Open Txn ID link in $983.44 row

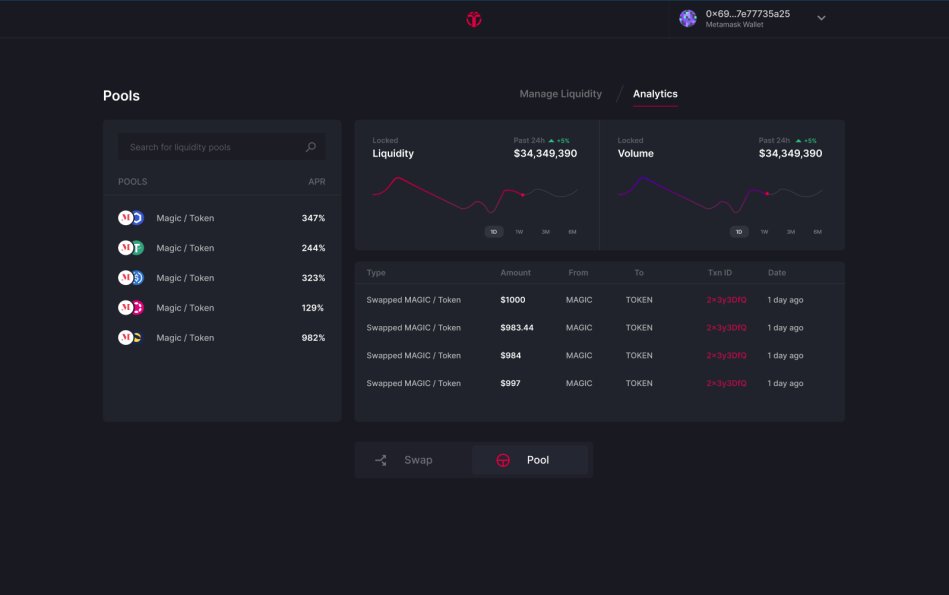(x=726, y=328)
